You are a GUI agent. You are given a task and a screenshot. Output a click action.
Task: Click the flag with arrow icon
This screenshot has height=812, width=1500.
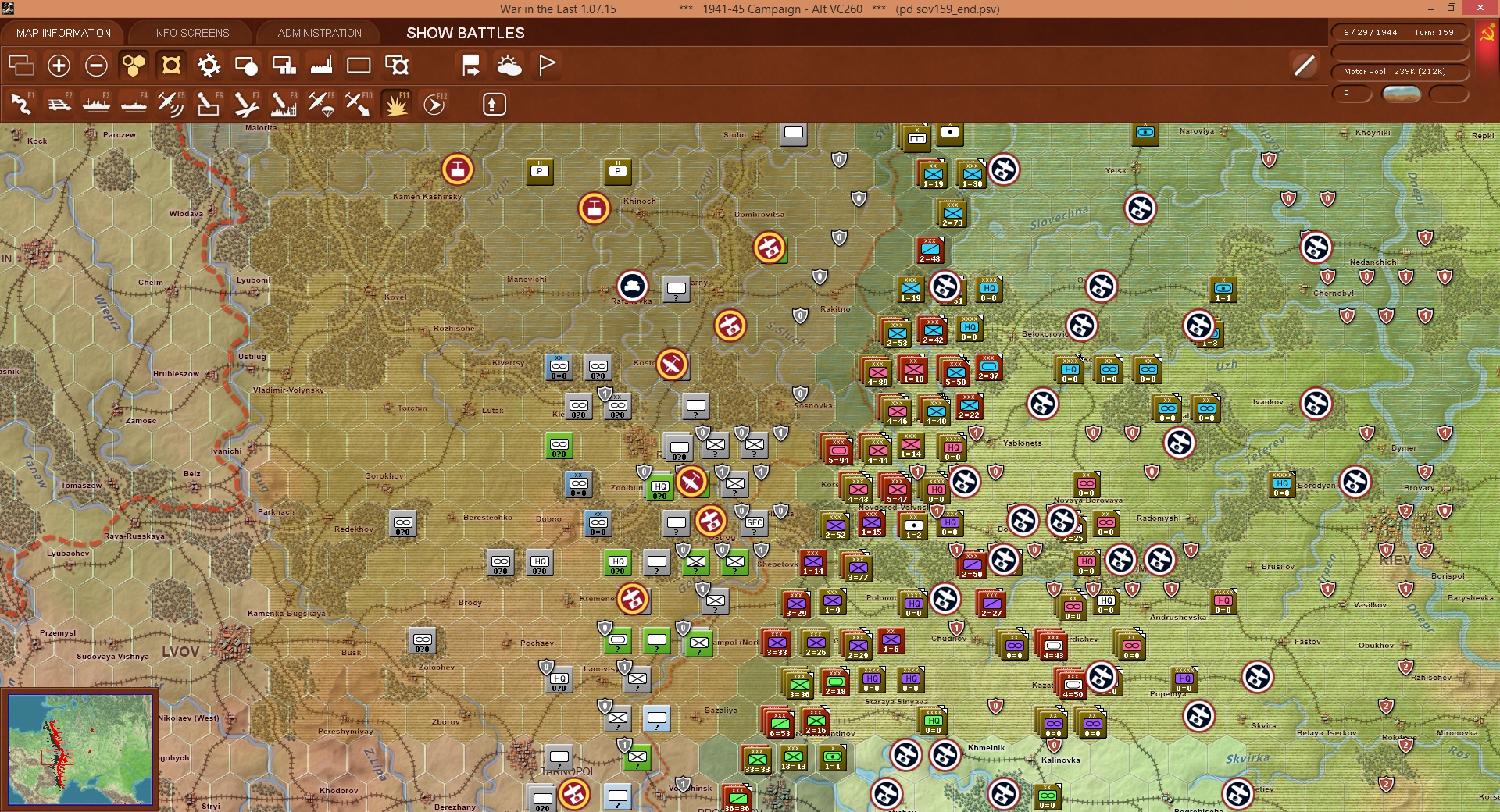tap(471, 66)
